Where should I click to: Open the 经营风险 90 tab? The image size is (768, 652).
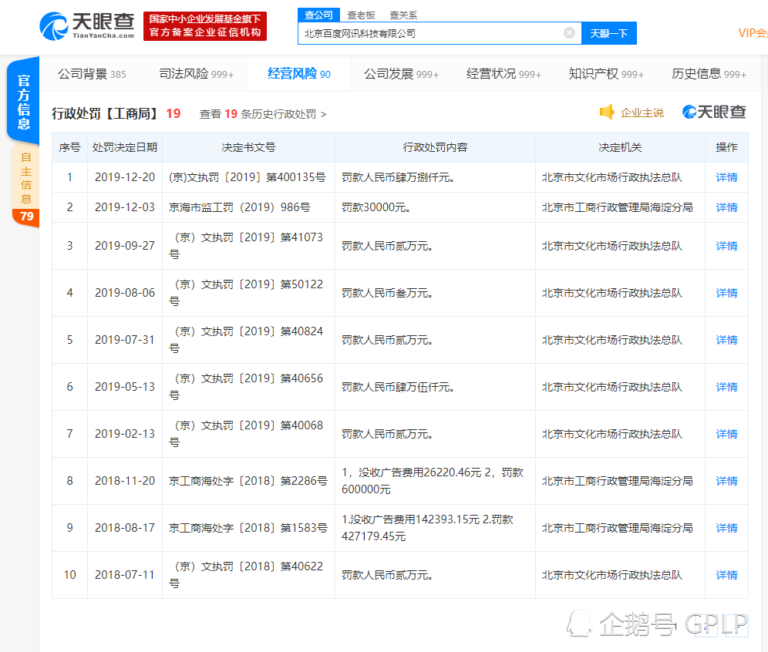click(299, 74)
